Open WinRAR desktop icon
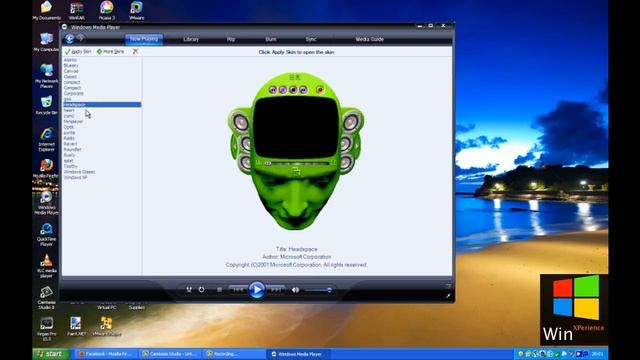The image size is (640, 360). tap(77, 11)
